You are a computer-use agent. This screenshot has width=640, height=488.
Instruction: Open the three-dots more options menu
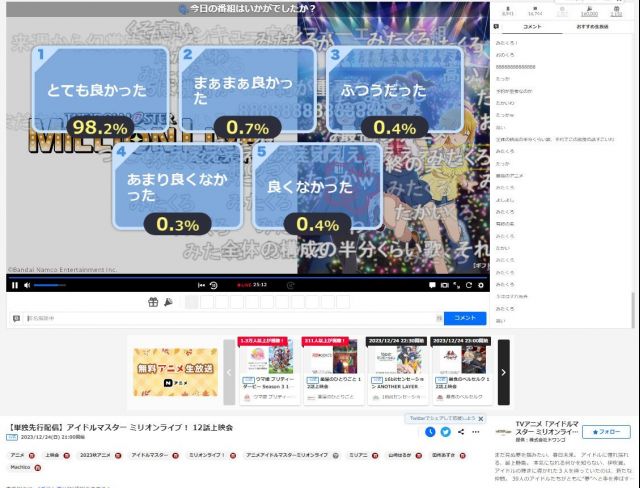click(476, 432)
